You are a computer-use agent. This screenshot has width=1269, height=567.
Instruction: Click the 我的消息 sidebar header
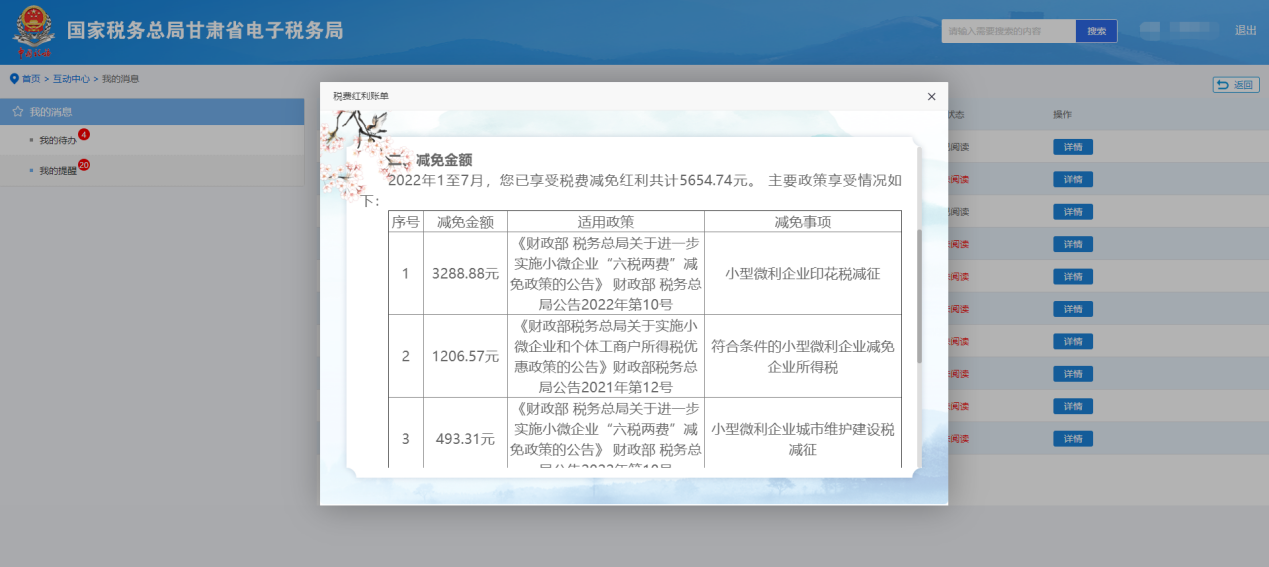click(50, 112)
